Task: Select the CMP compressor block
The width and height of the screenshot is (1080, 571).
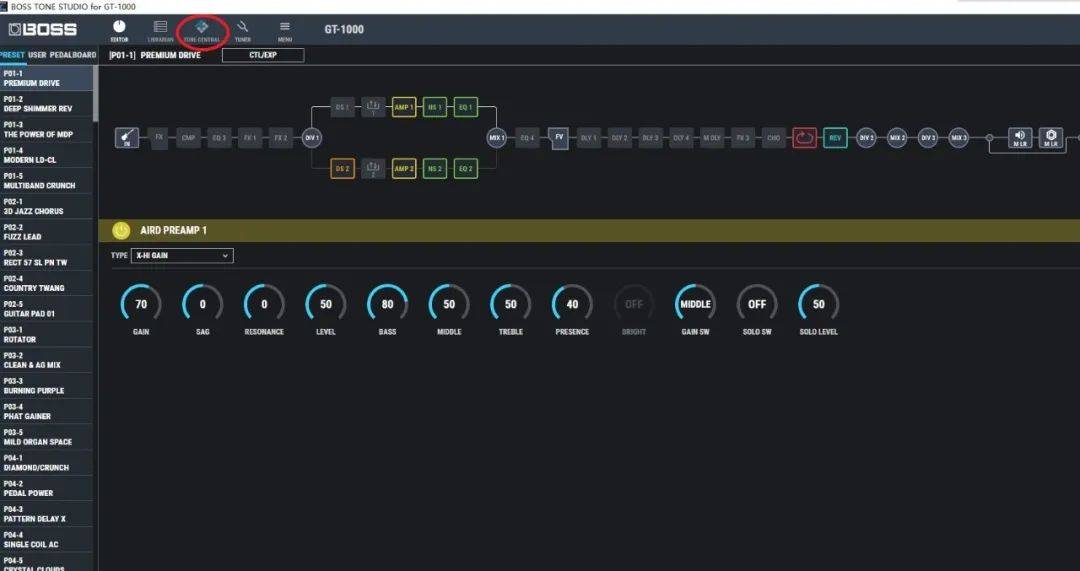Action: click(x=188, y=138)
